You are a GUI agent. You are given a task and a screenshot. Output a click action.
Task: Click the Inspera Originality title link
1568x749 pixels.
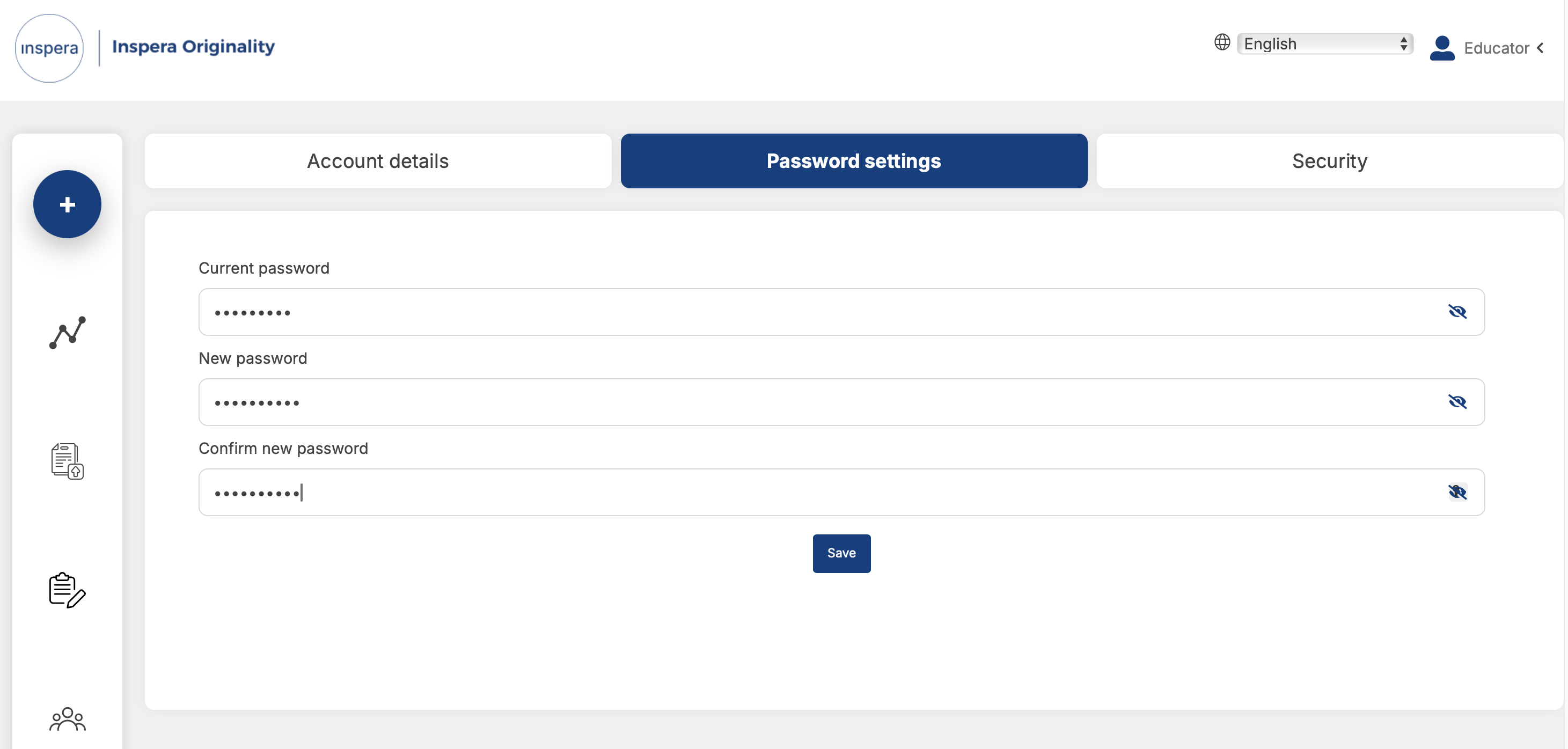[193, 46]
